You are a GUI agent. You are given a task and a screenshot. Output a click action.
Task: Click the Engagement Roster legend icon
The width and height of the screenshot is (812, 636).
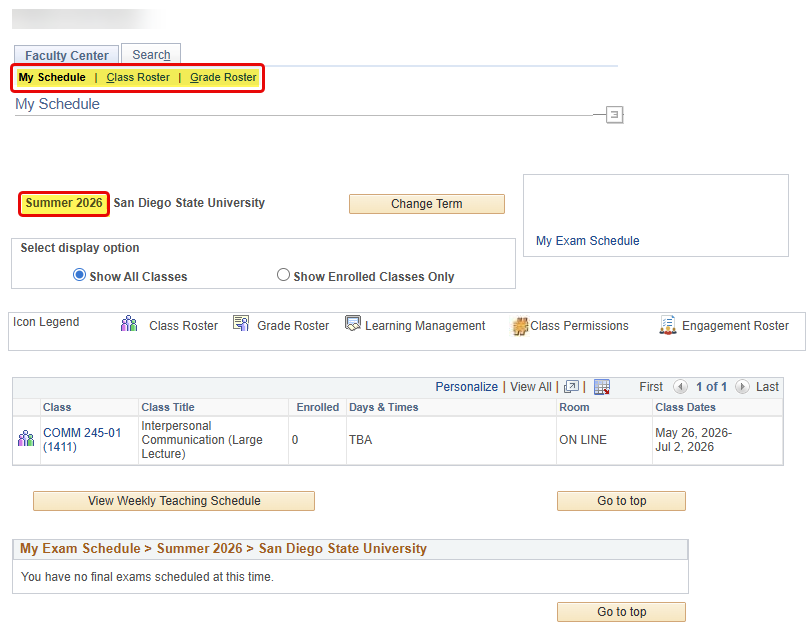coord(668,325)
